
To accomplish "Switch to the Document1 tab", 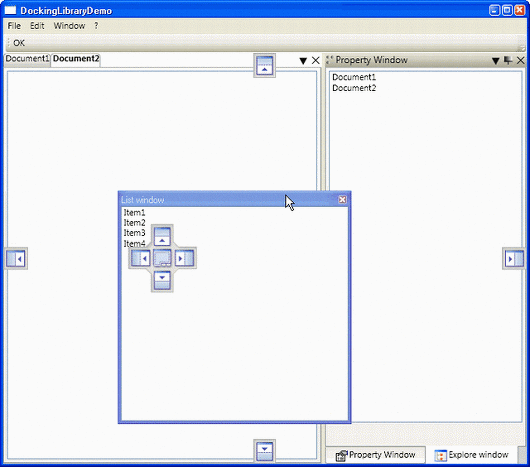I will pyautogui.click(x=27, y=59).
